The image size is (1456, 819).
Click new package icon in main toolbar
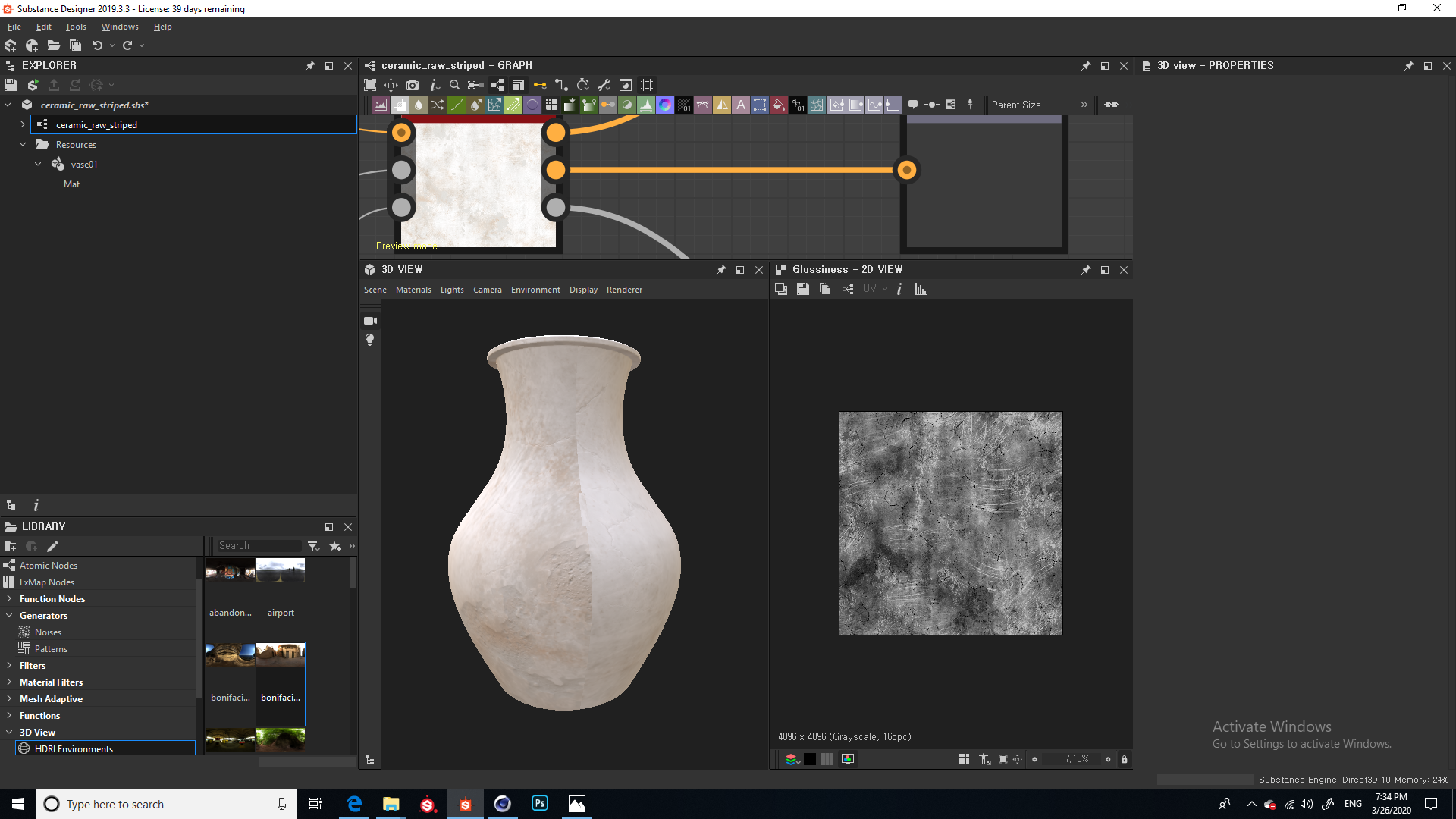point(11,45)
